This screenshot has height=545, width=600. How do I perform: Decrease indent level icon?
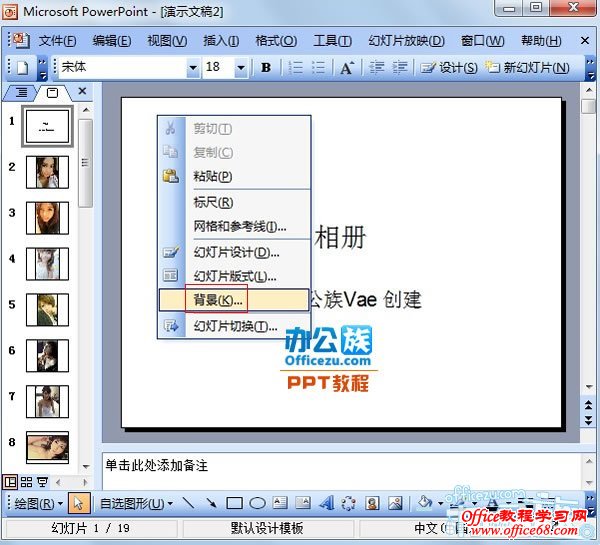tap(376, 68)
